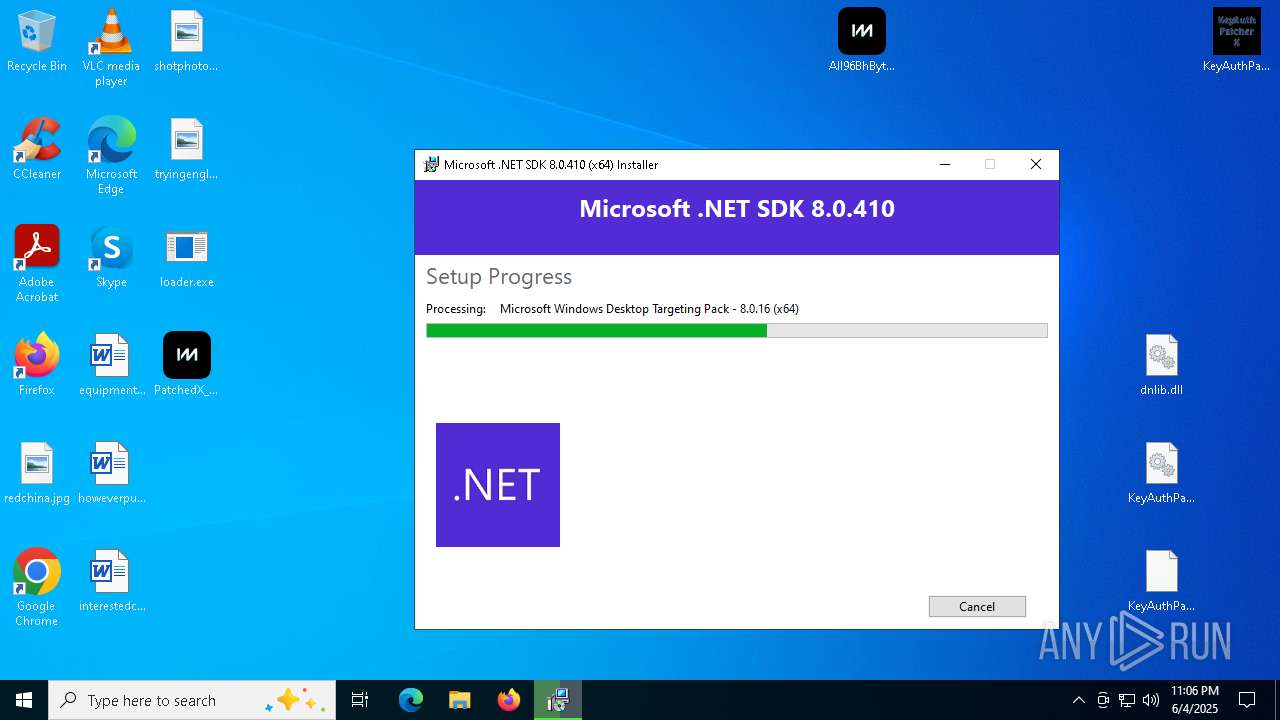Select the Adobe Acrobat desktop shortcut

click(x=37, y=264)
